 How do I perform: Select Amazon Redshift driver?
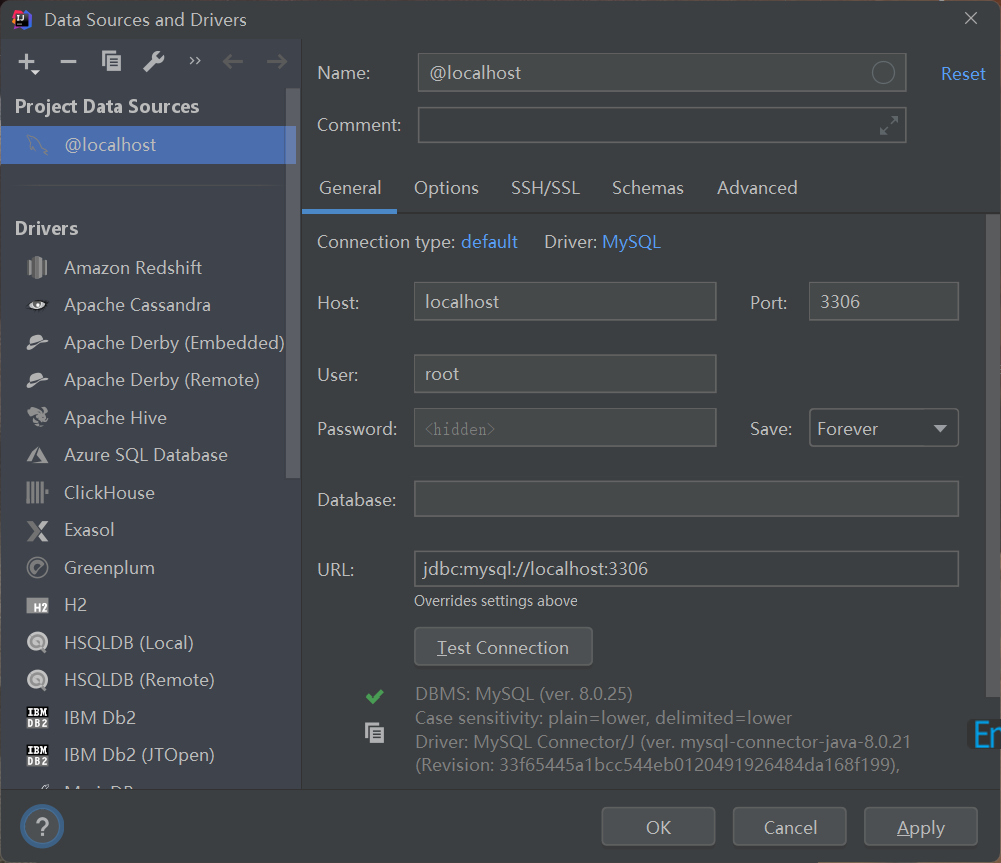133,267
